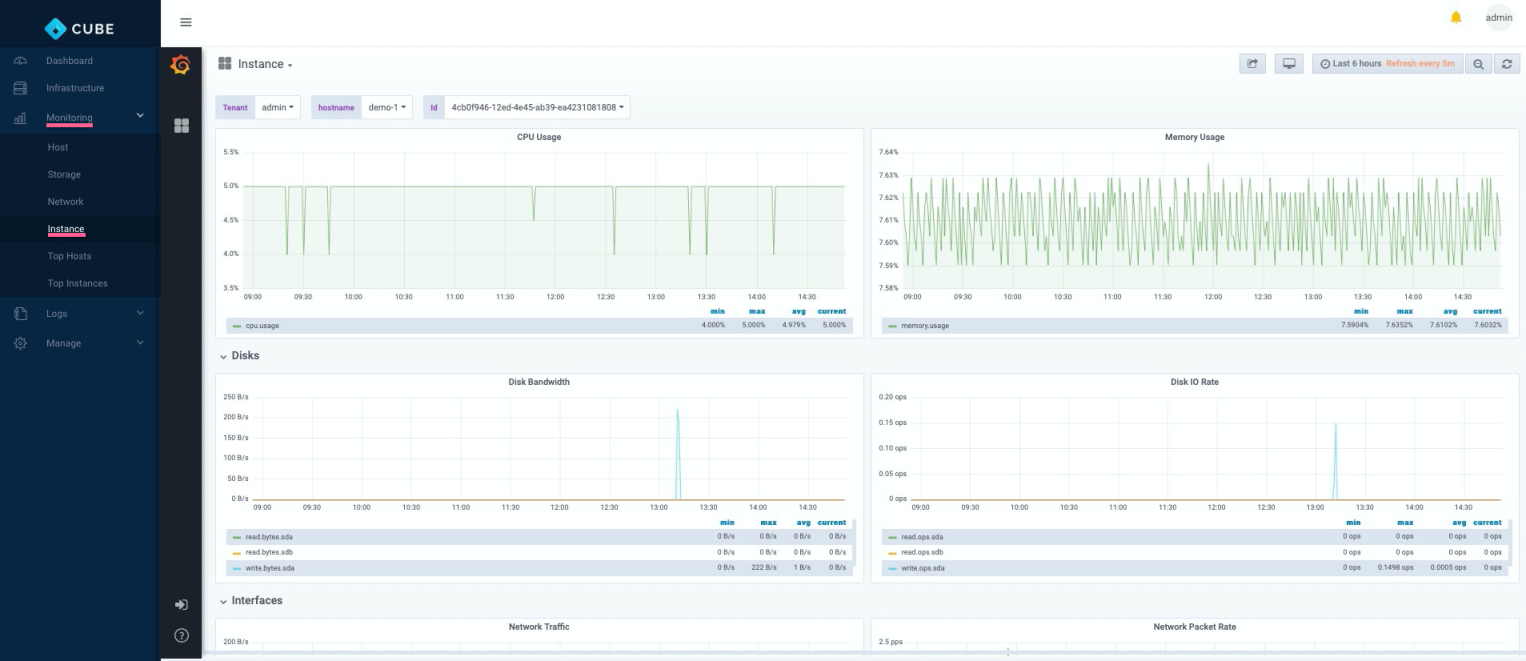
Task: Toggle the read.ops.sdb legend series
Action: (921, 552)
